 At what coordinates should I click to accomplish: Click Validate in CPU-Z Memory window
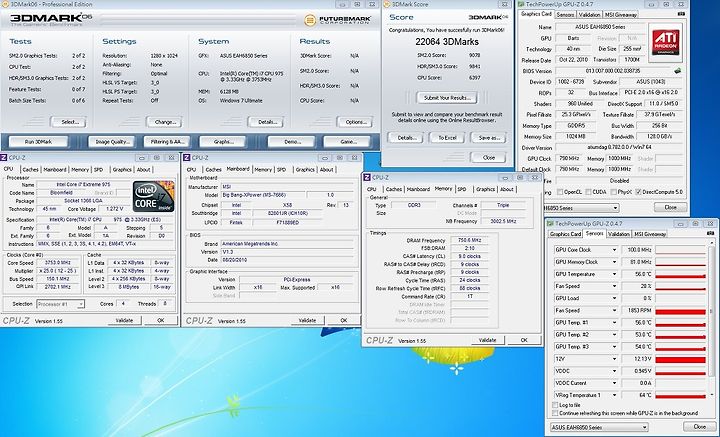(x=488, y=340)
